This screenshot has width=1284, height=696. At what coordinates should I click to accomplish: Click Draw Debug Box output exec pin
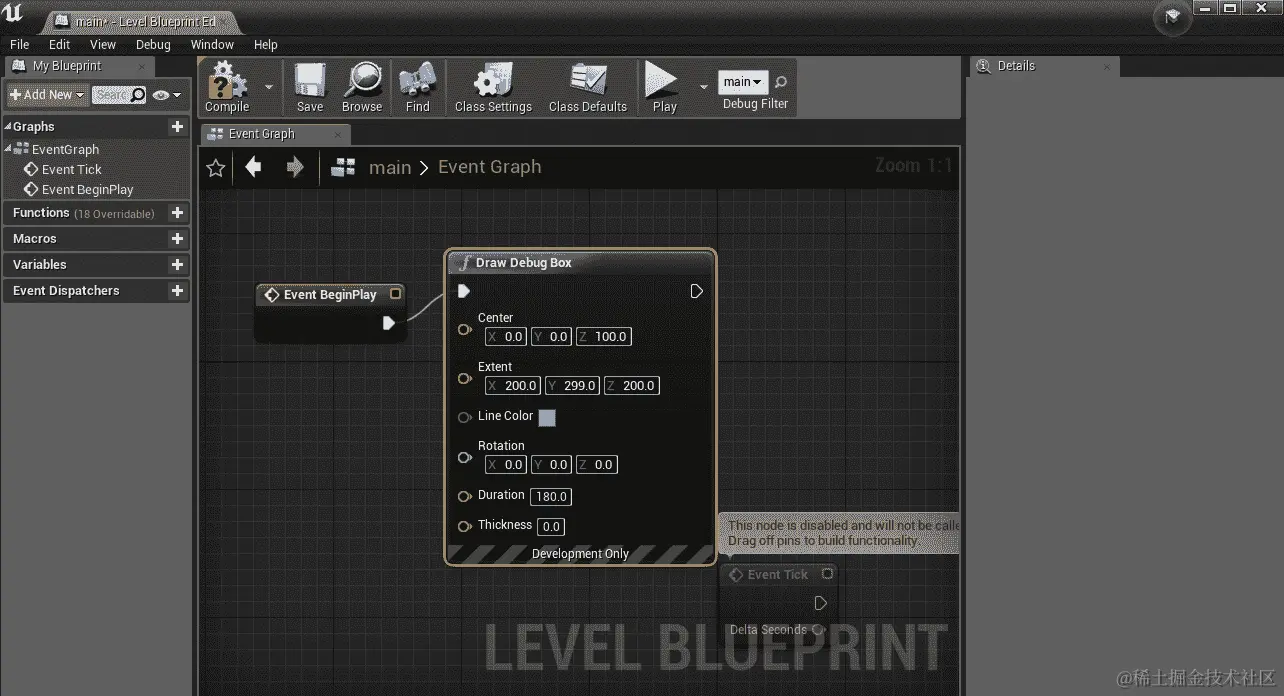coord(696,291)
